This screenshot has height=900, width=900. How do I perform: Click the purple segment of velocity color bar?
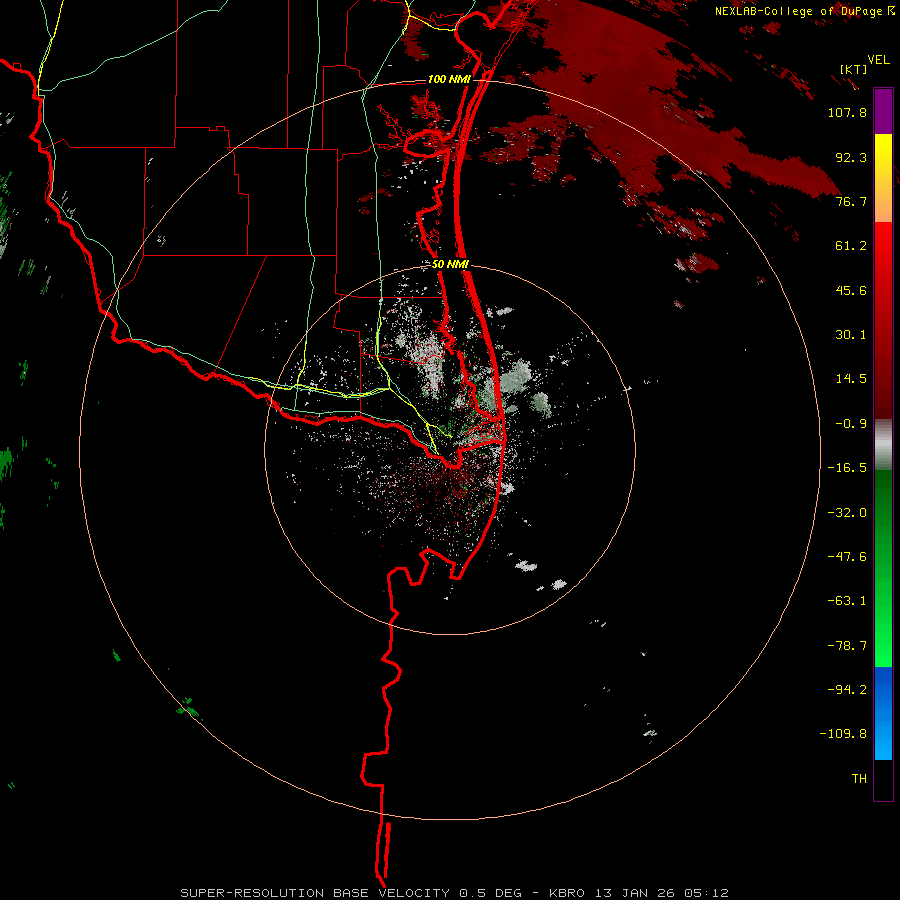click(883, 111)
